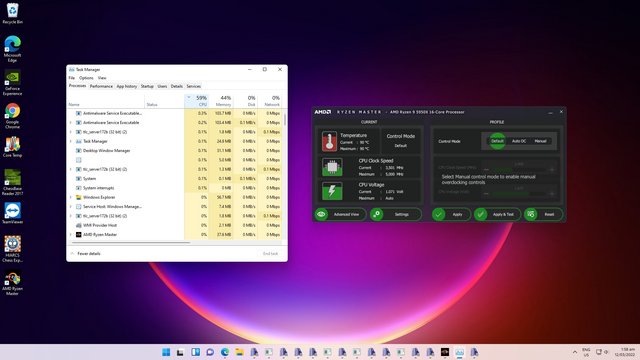Screen dimensions: 640x360
Task: Switch to the Startup tab
Action: (x=147, y=86)
